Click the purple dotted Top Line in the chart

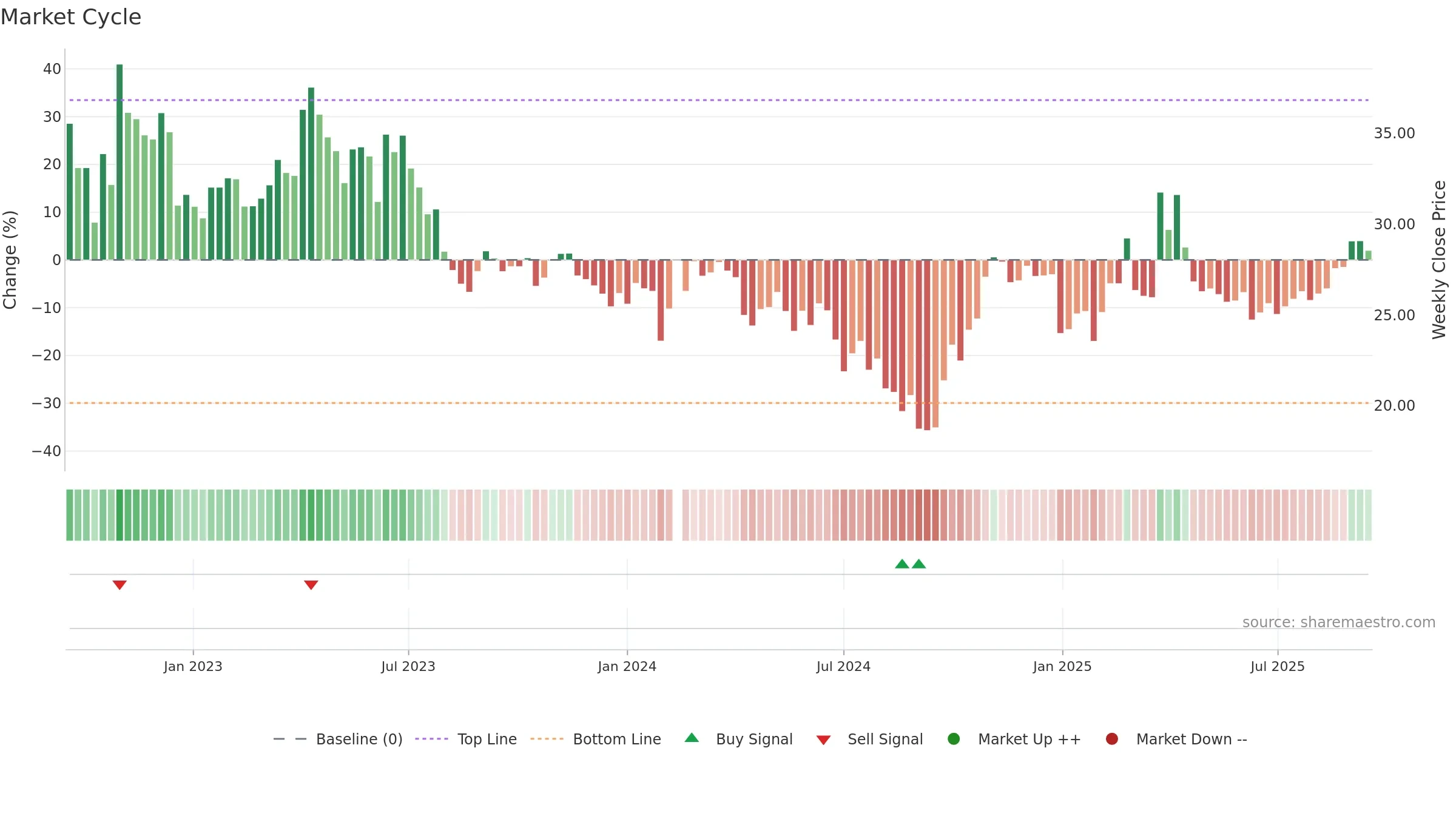tap(719, 100)
